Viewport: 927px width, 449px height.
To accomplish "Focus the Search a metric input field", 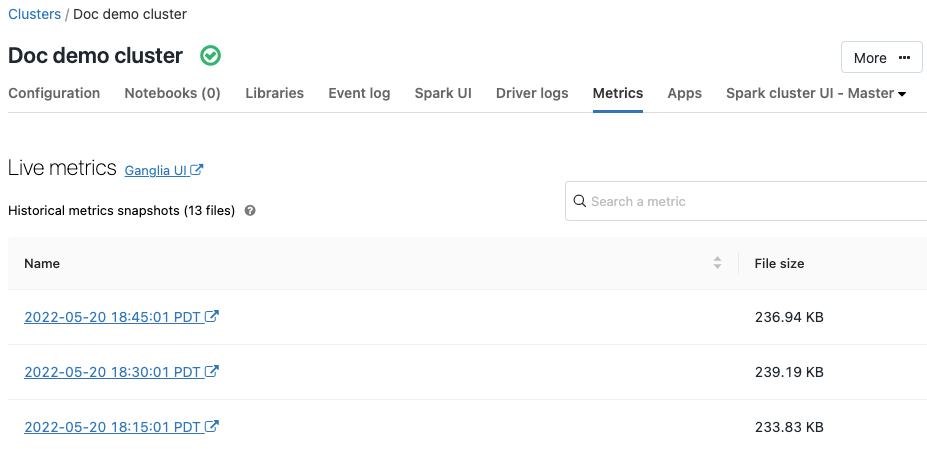I will coord(750,201).
